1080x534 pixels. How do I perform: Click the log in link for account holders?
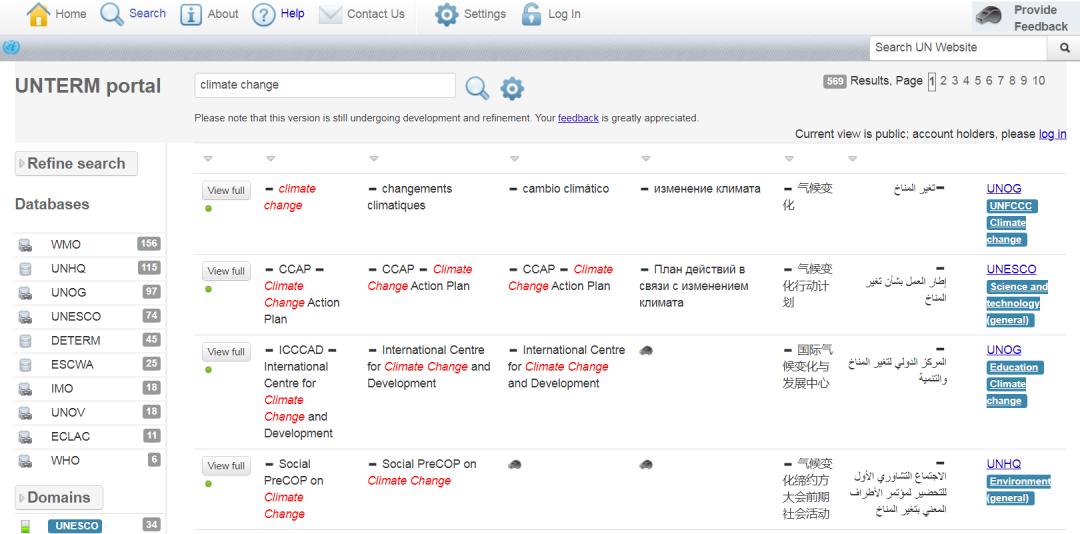[x=1052, y=134]
